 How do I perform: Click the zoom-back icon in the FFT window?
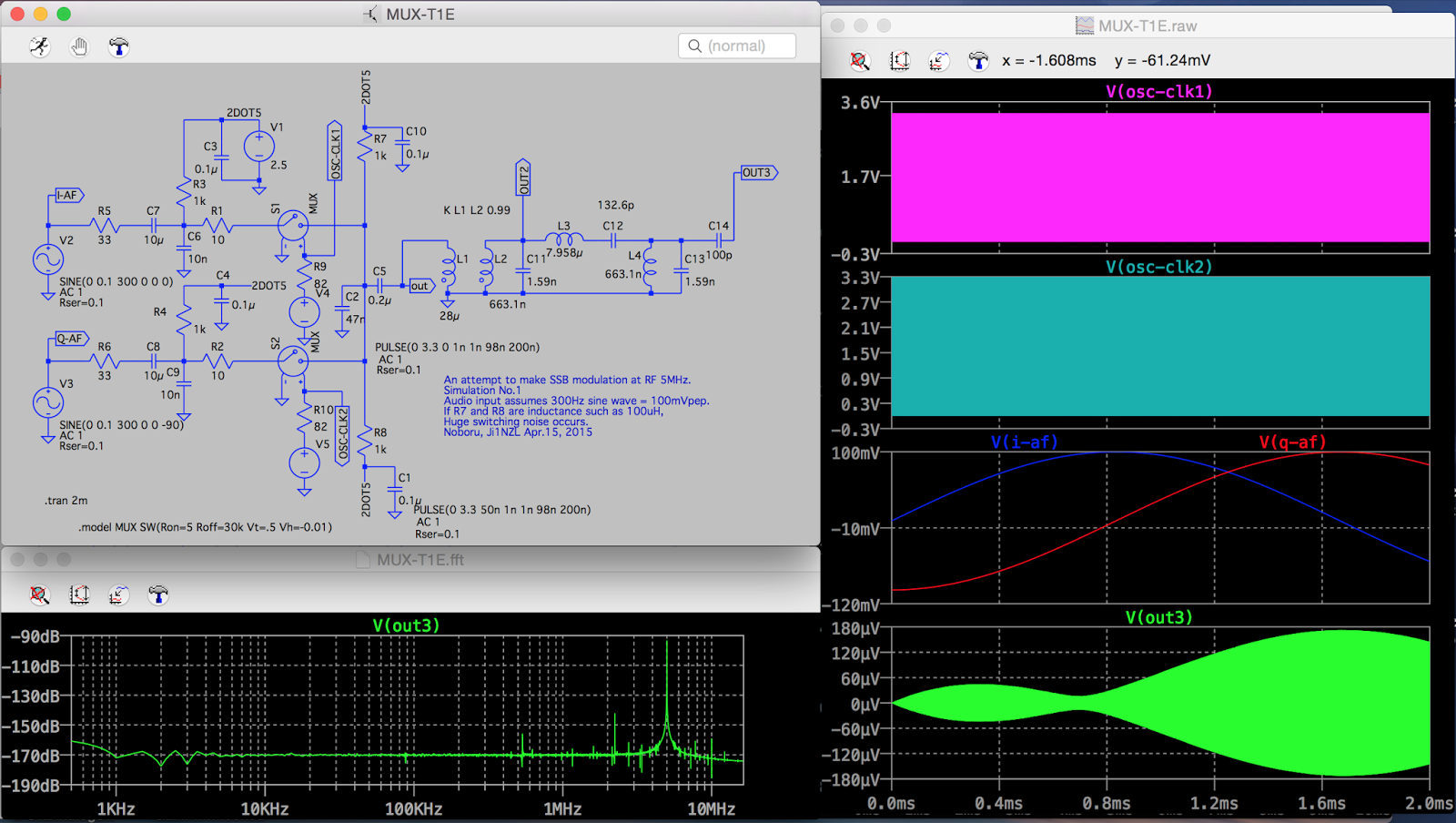118,594
